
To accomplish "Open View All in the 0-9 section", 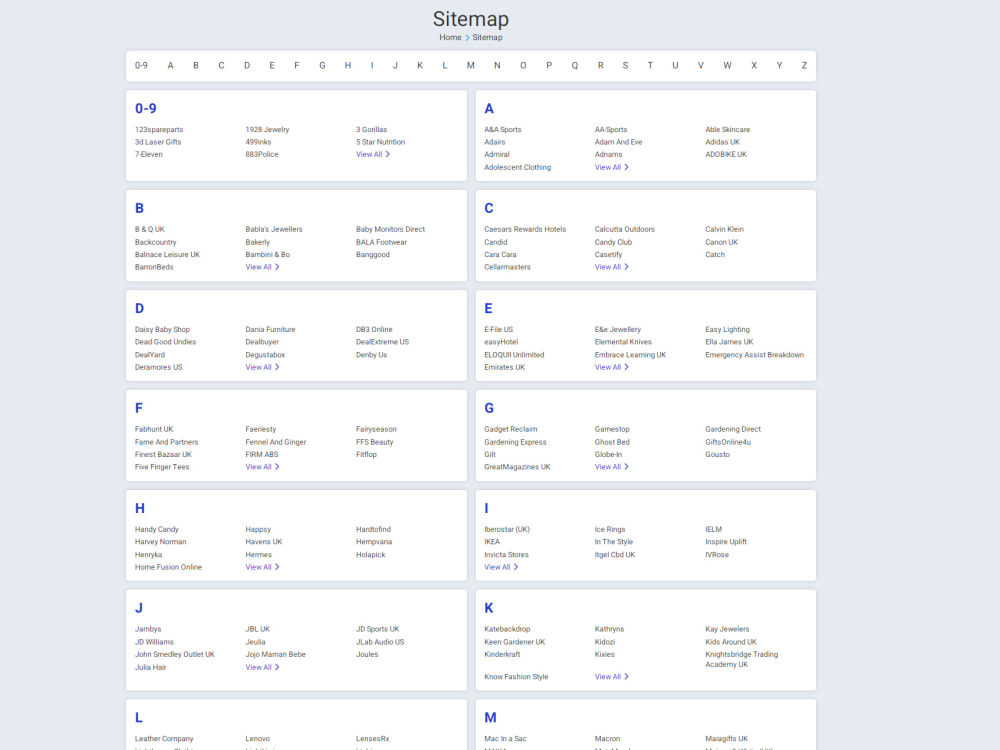I will pyautogui.click(x=372, y=154).
